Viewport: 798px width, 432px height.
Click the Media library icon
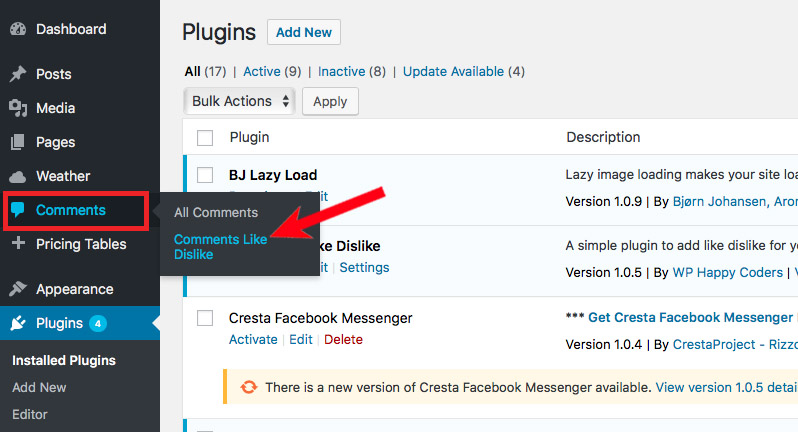pos(18,108)
